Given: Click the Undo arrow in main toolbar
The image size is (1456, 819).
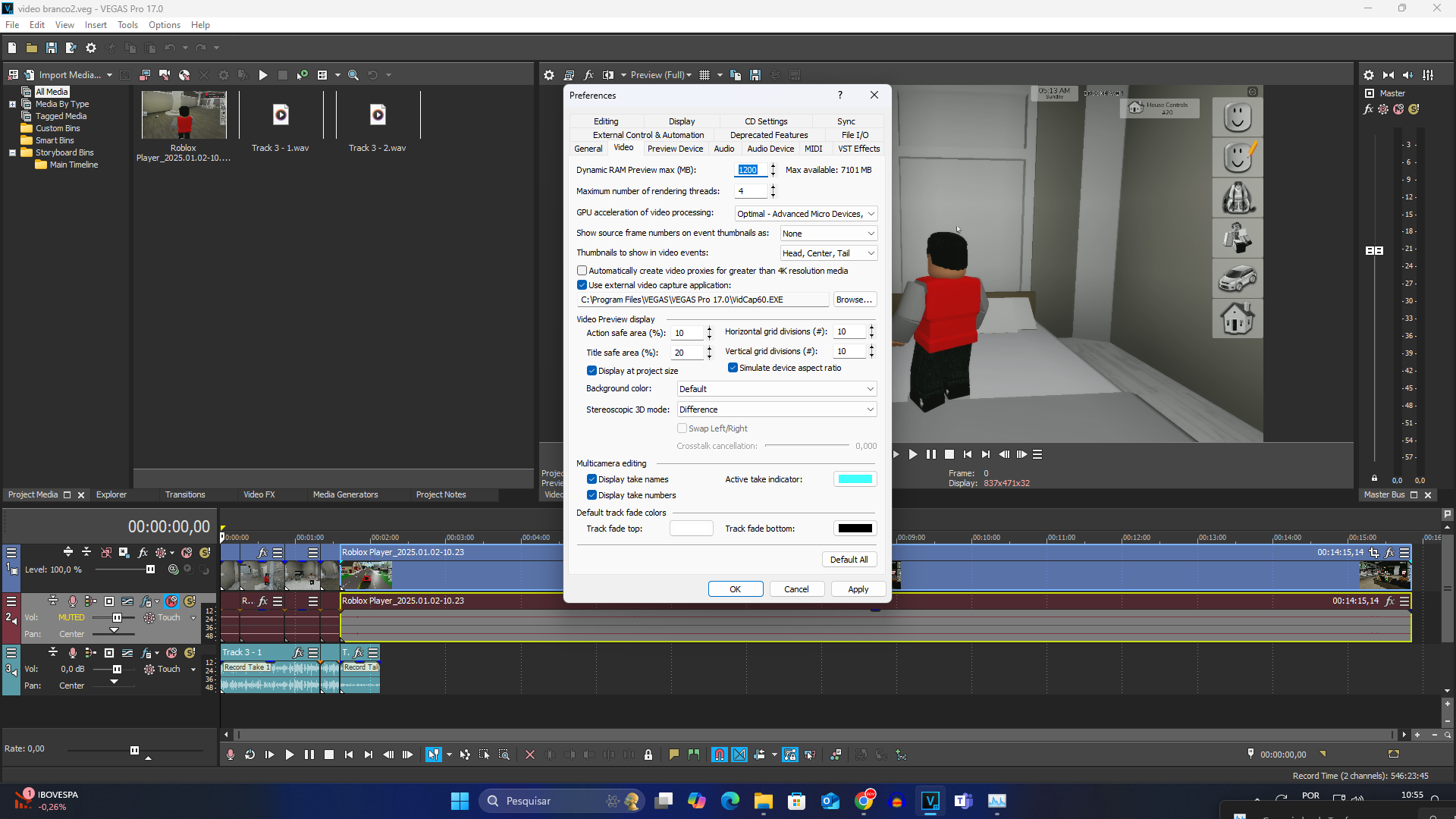Looking at the screenshot, I should coord(170,48).
